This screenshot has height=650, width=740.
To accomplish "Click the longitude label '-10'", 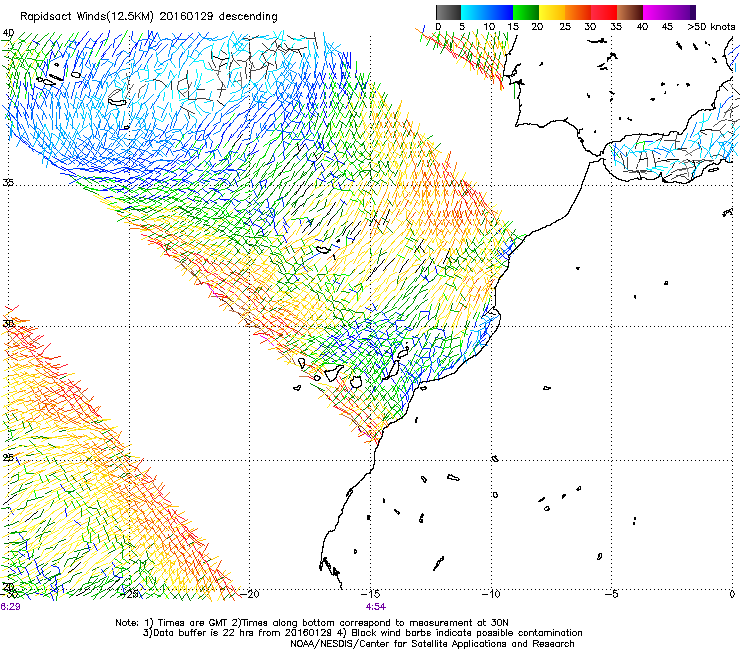I will point(491,594).
